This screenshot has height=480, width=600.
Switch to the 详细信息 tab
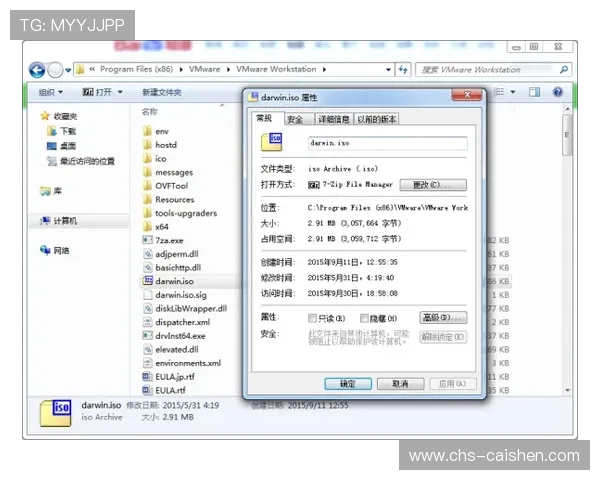[x=334, y=119]
